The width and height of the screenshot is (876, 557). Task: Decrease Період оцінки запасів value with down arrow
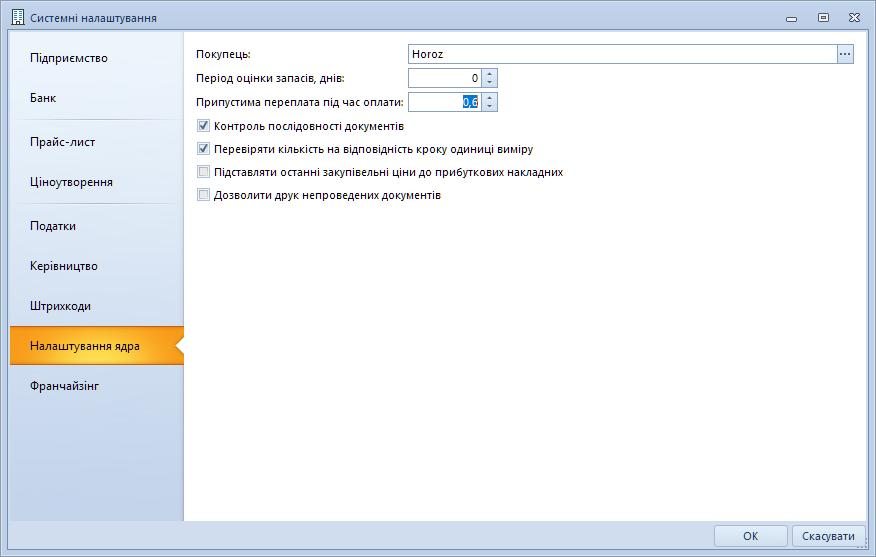click(489, 83)
